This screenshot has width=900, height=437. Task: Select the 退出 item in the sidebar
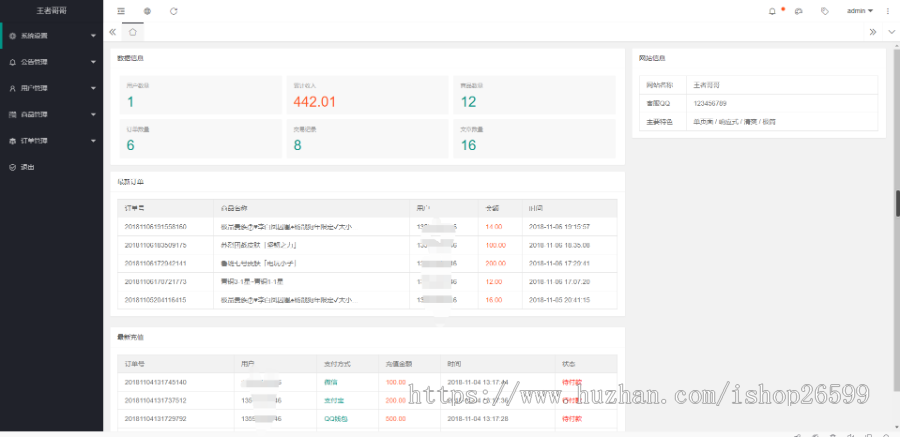click(28, 166)
